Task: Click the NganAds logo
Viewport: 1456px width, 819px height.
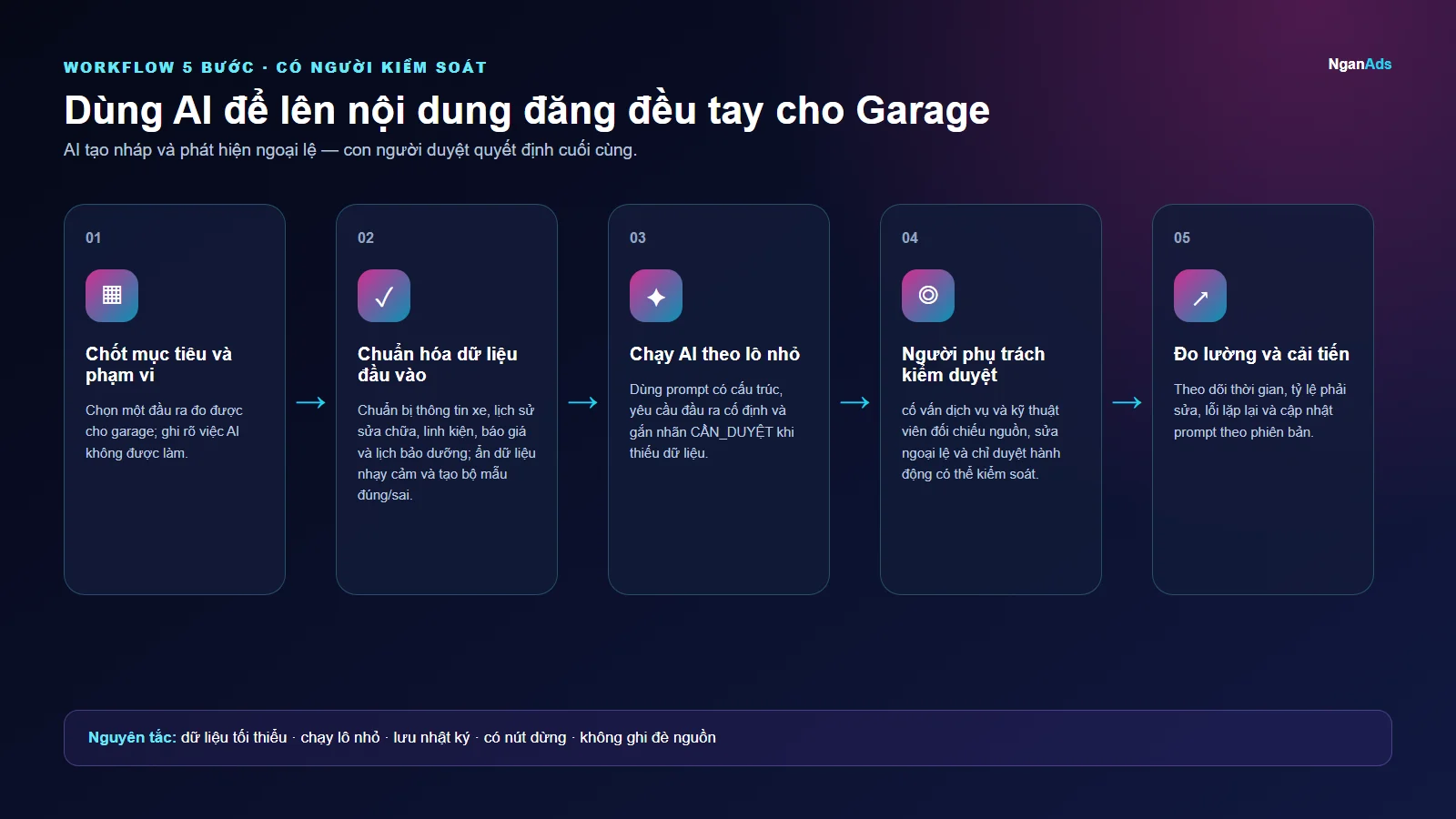Action: pyautogui.click(x=1360, y=64)
